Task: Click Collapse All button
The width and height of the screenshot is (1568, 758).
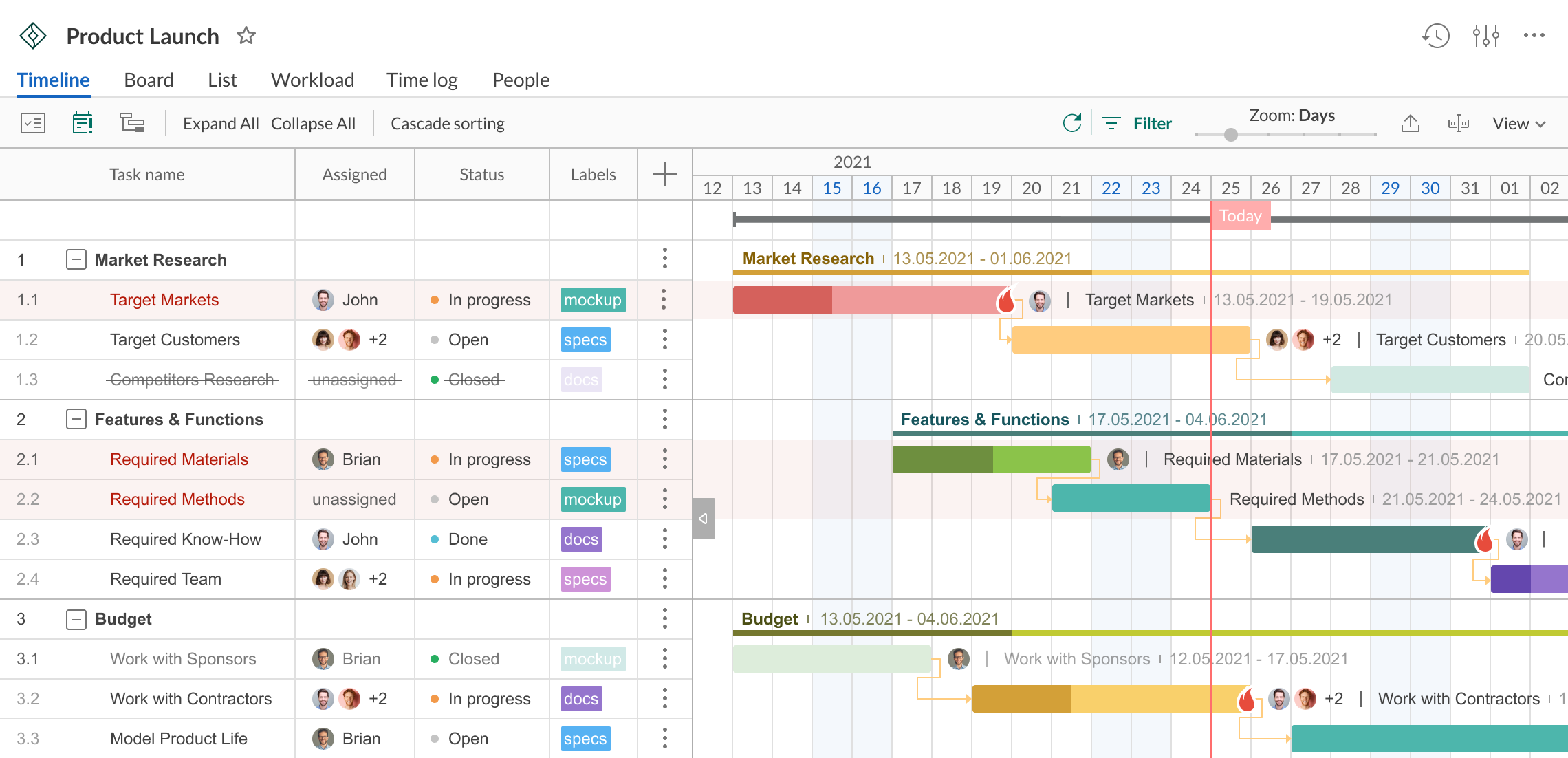Action: [313, 123]
